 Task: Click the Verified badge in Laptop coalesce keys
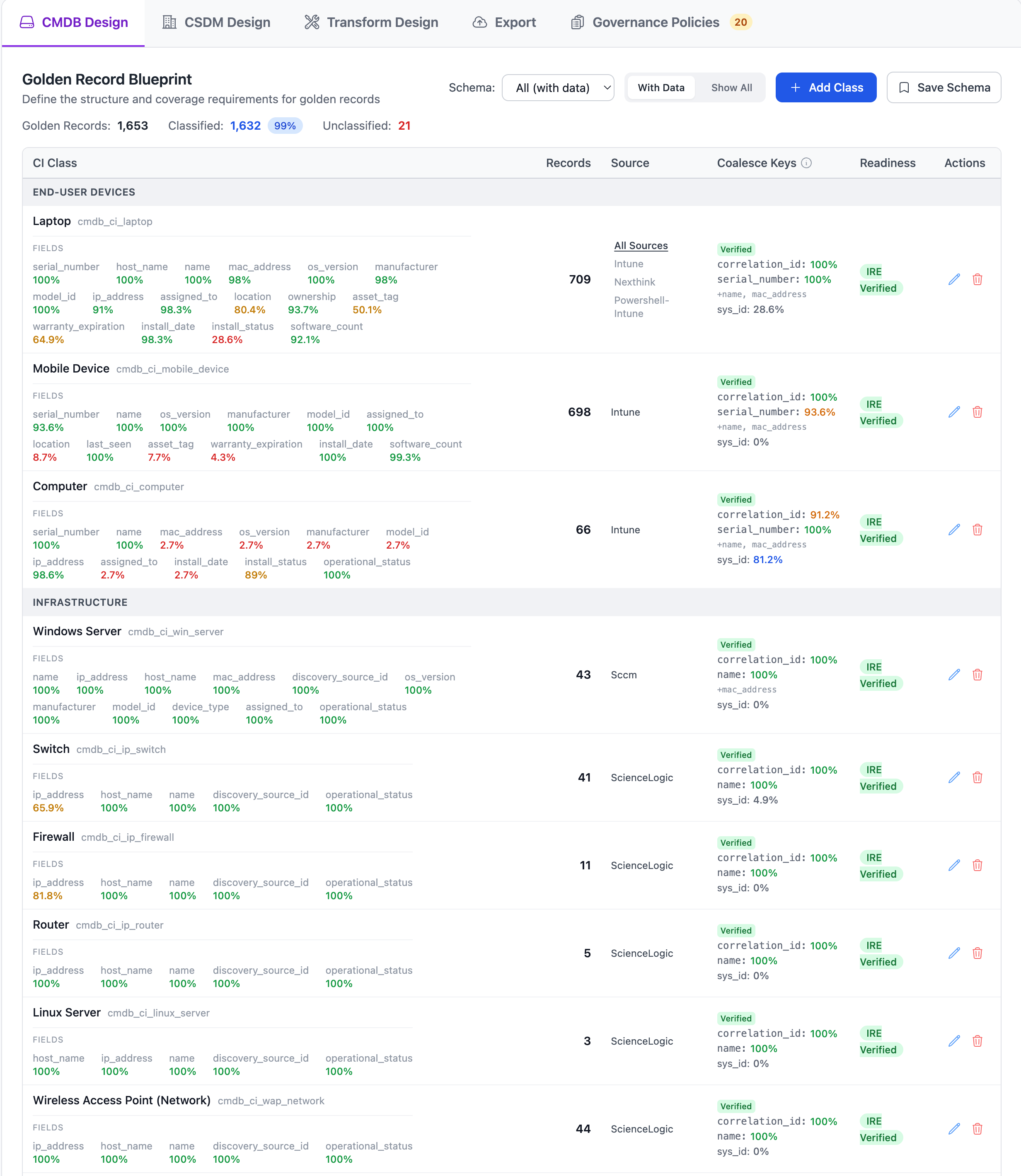736,249
